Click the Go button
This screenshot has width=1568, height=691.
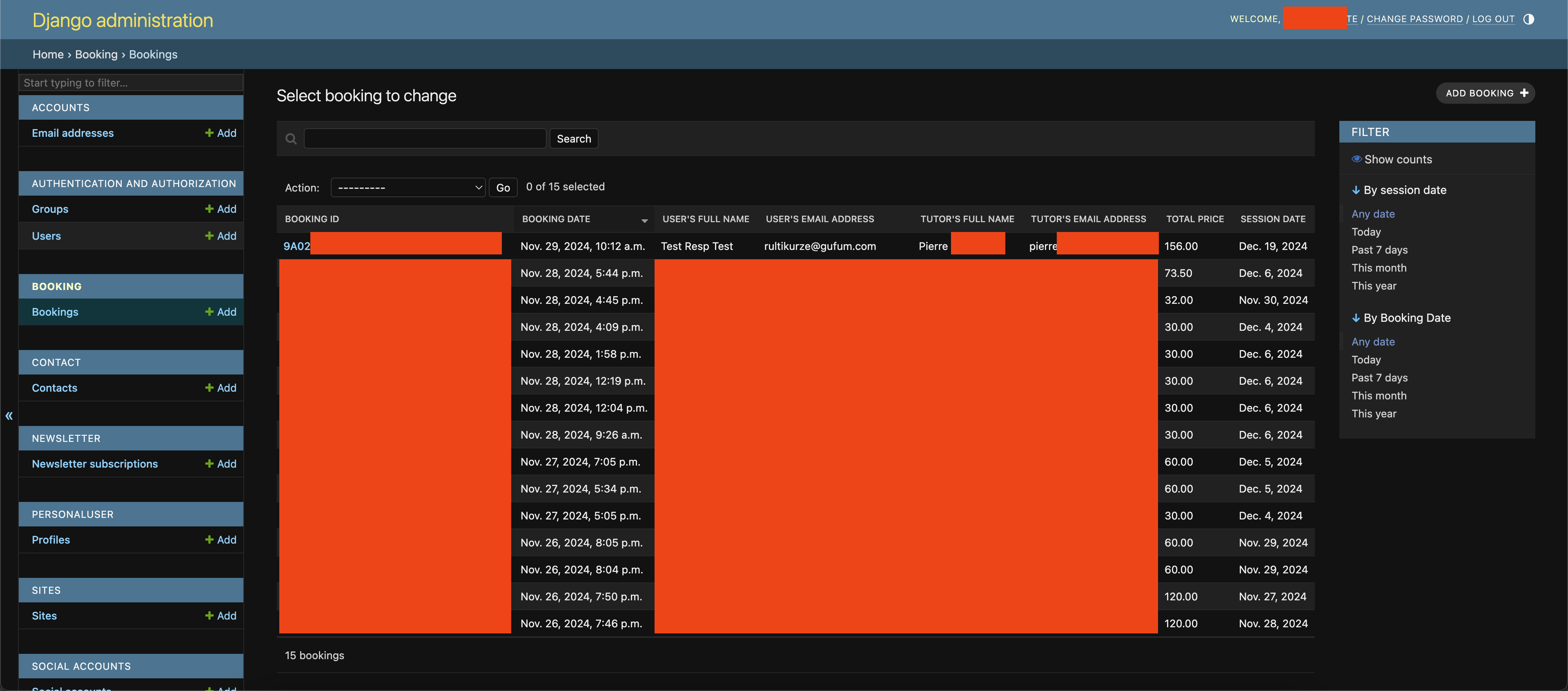click(x=503, y=187)
